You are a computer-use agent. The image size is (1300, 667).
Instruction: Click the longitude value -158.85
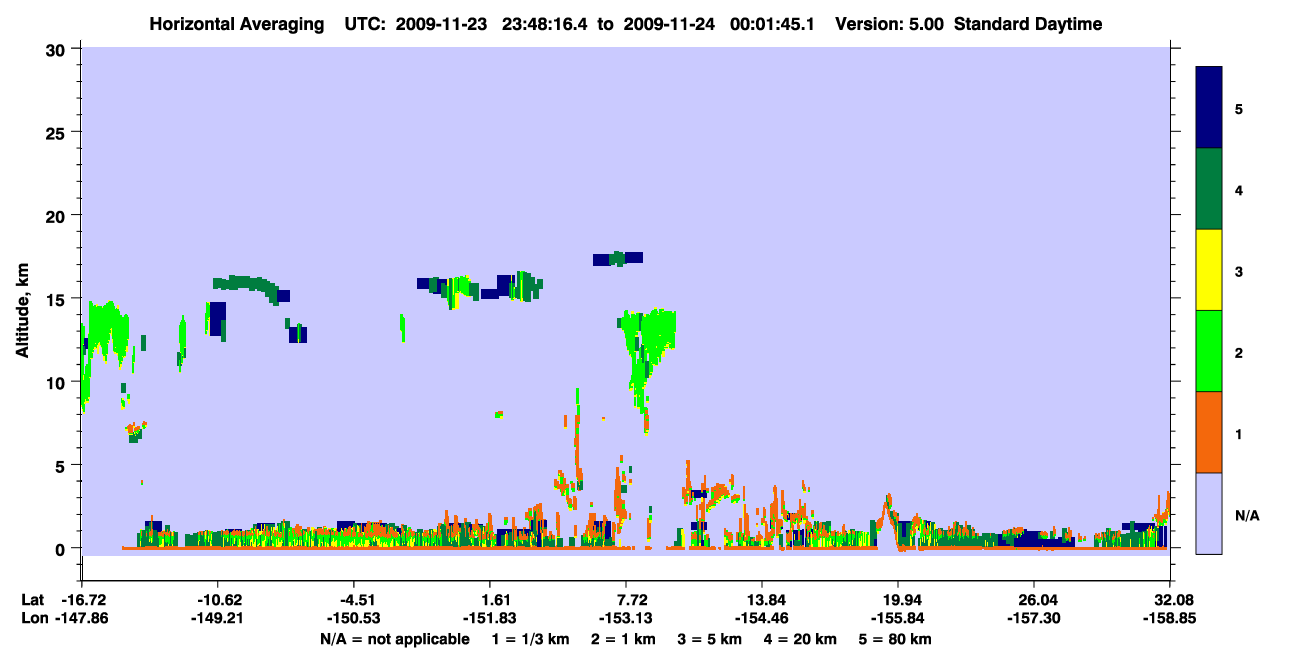point(1170,618)
